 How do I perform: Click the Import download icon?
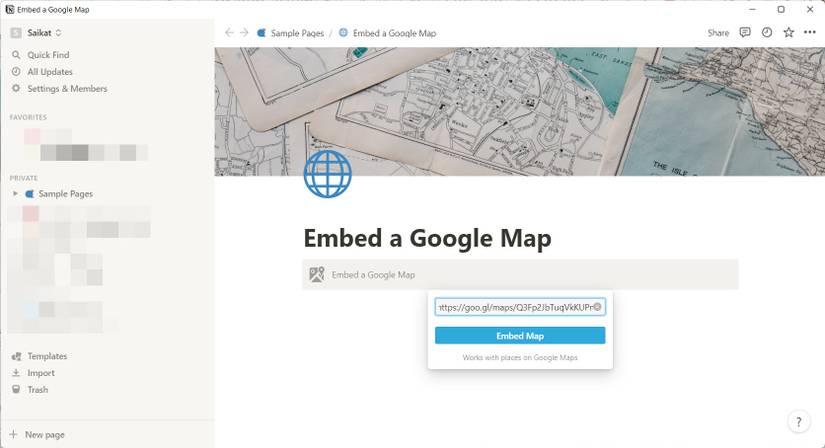coord(16,373)
